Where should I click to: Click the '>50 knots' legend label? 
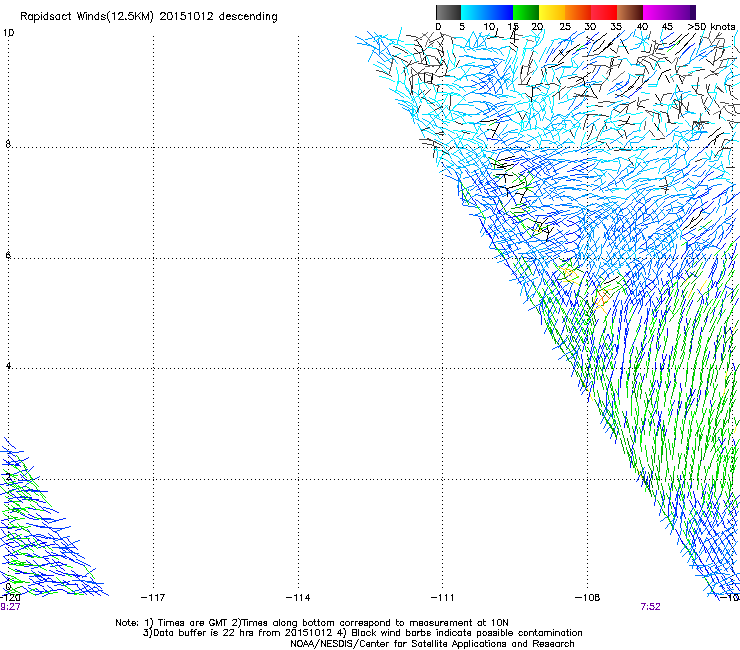711,27
